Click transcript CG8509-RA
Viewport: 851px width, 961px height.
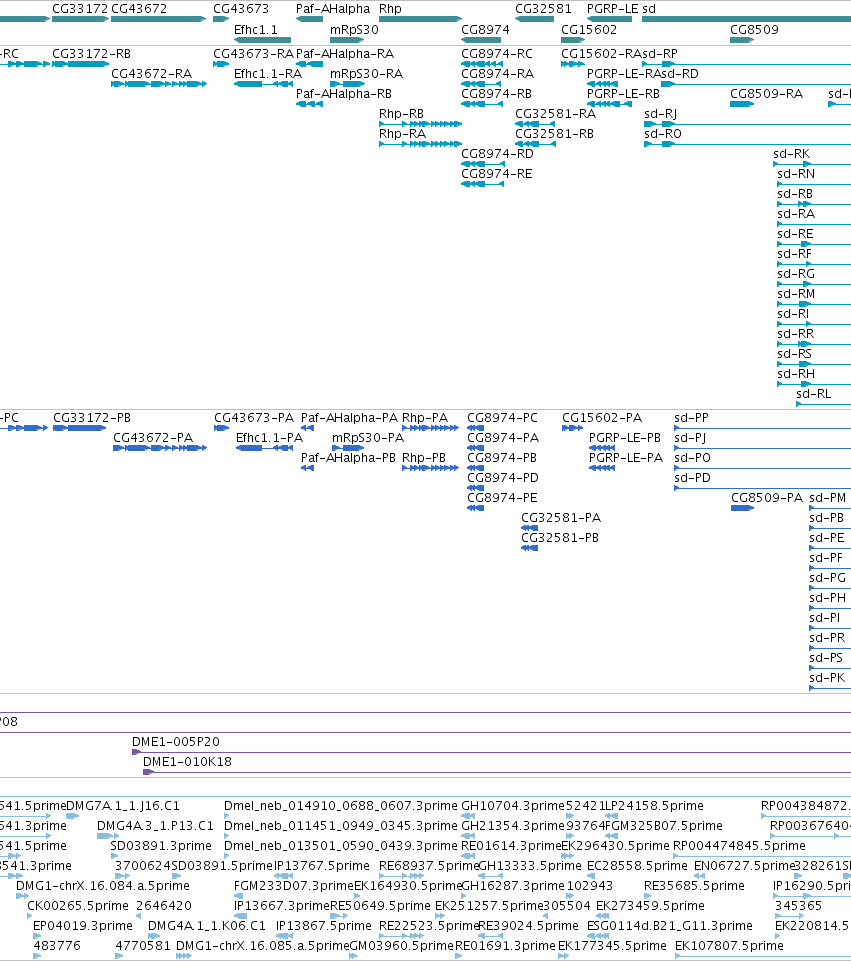pos(766,94)
